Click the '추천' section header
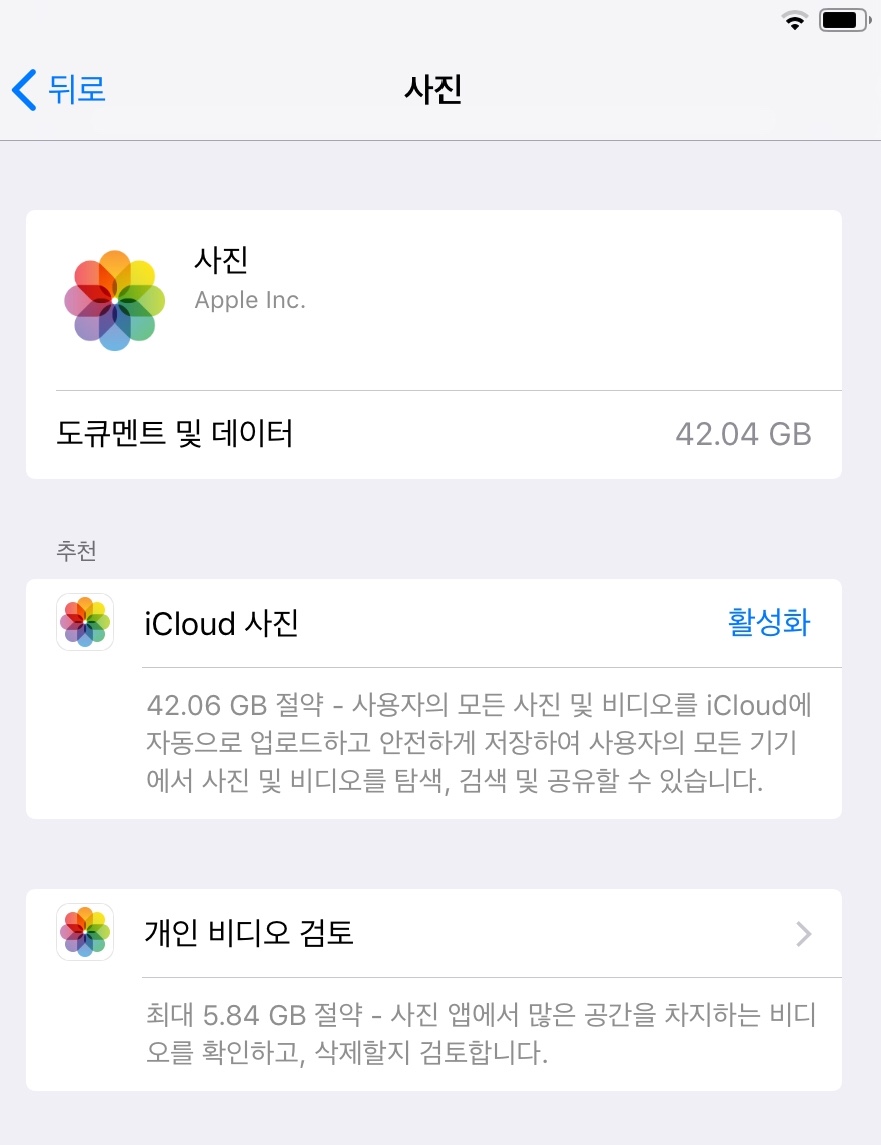Image resolution: width=881 pixels, height=1145 pixels. point(77,550)
